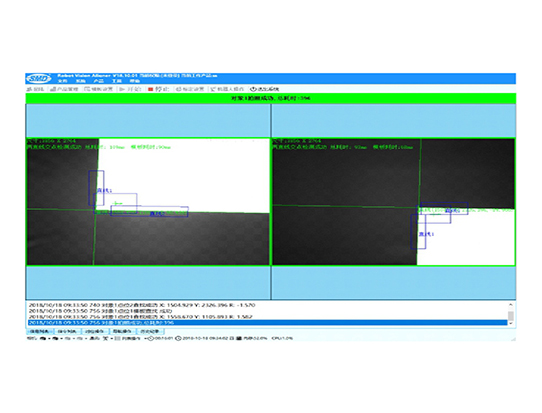Open the 产品 menu in the menu bar
542x413 pixels.
[99, 81]
